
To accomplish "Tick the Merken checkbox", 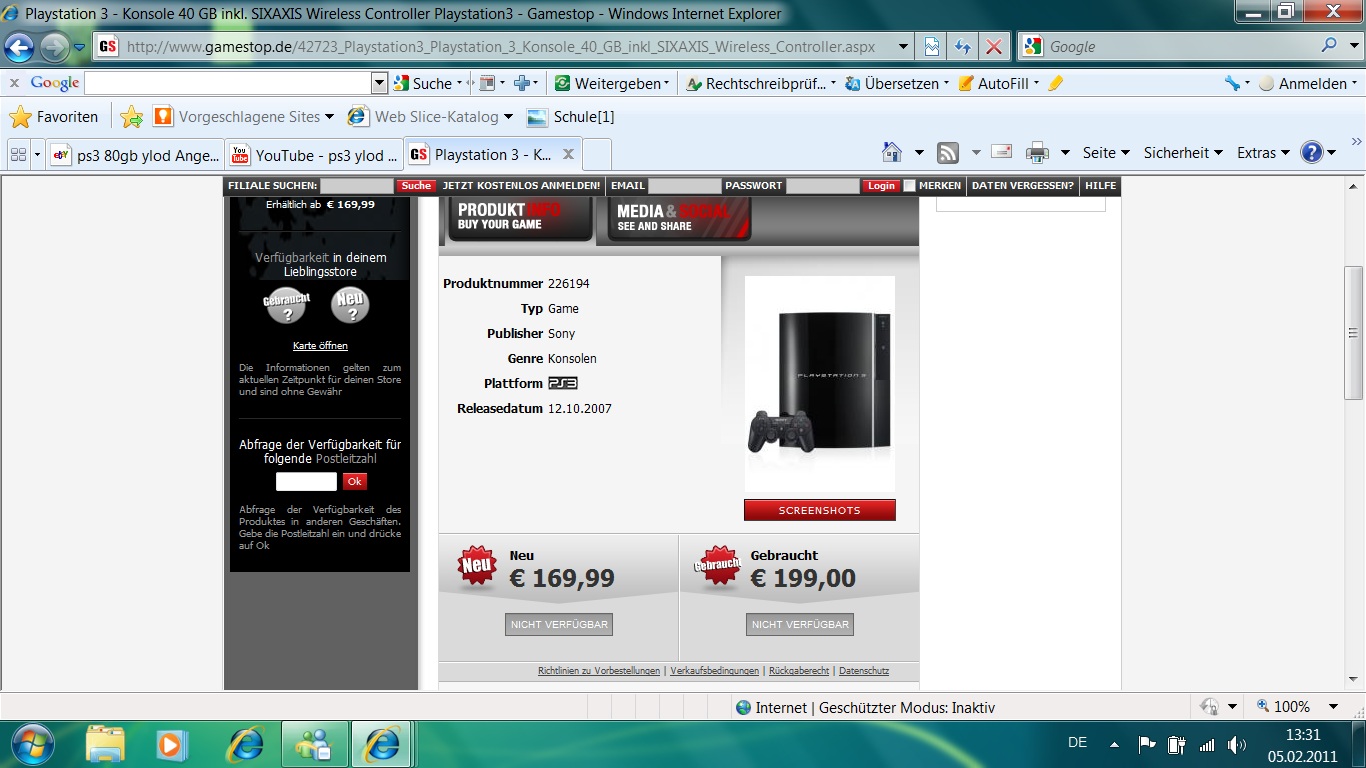I will click(x=909, y=186).
